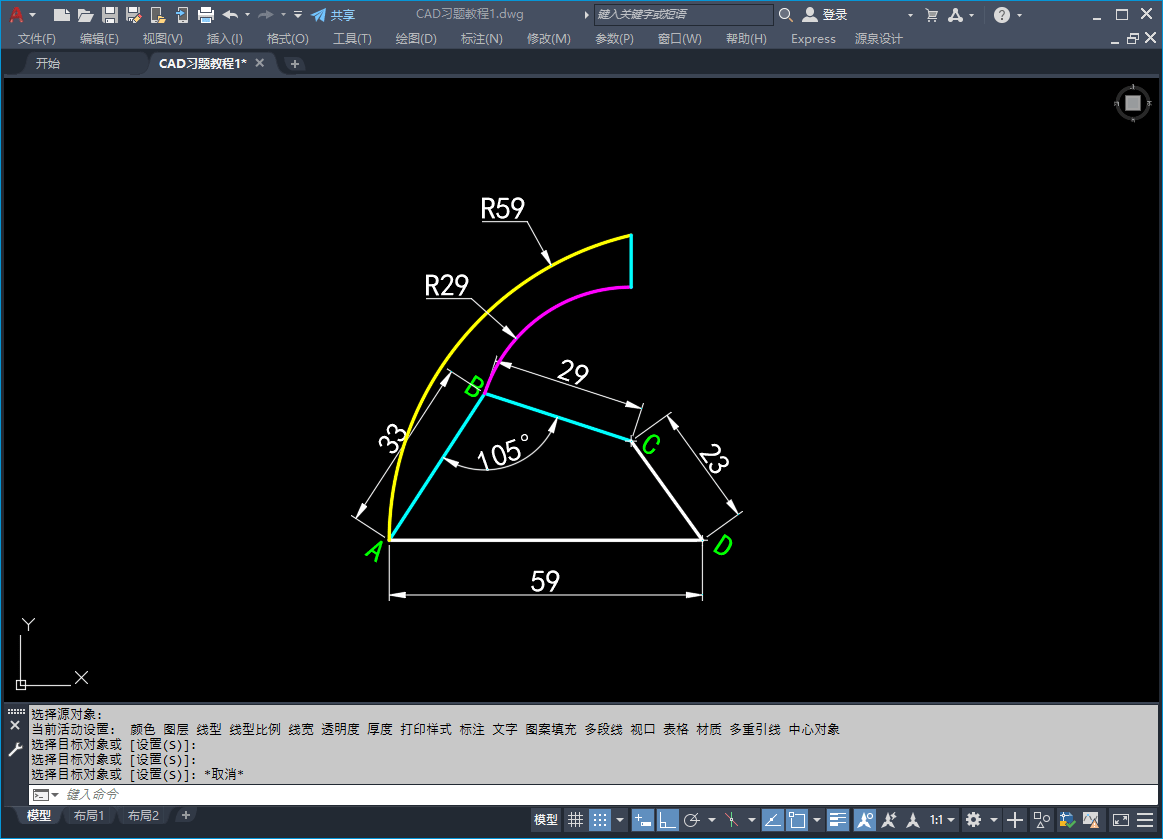
Task: Open workspace switching gear icon
Action: [974, 820]
